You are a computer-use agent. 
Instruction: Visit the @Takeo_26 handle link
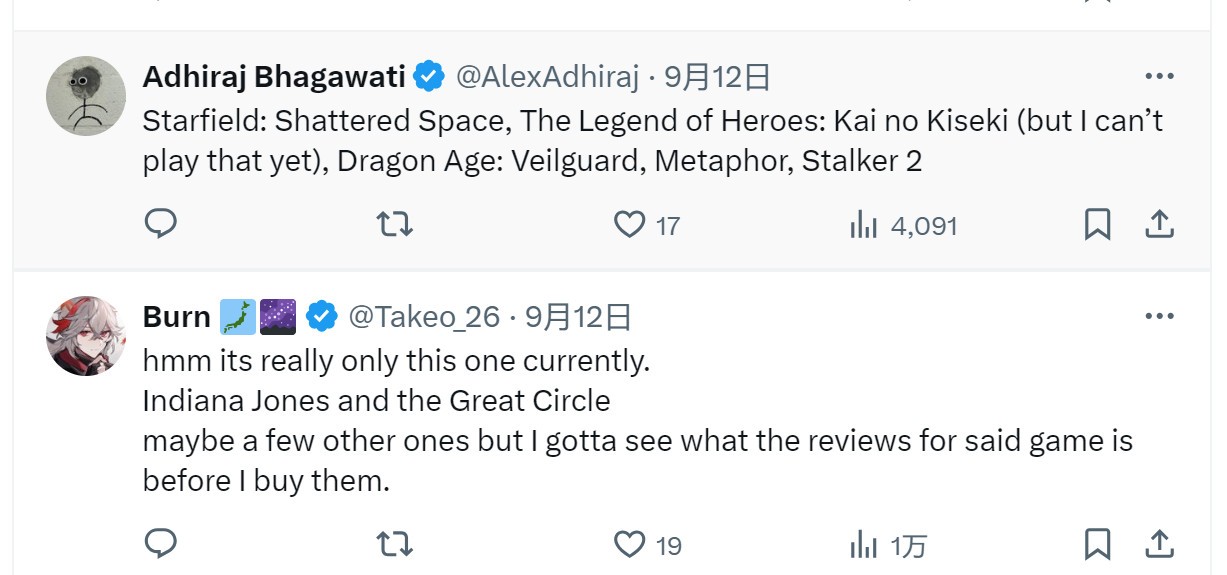point(423,317)
